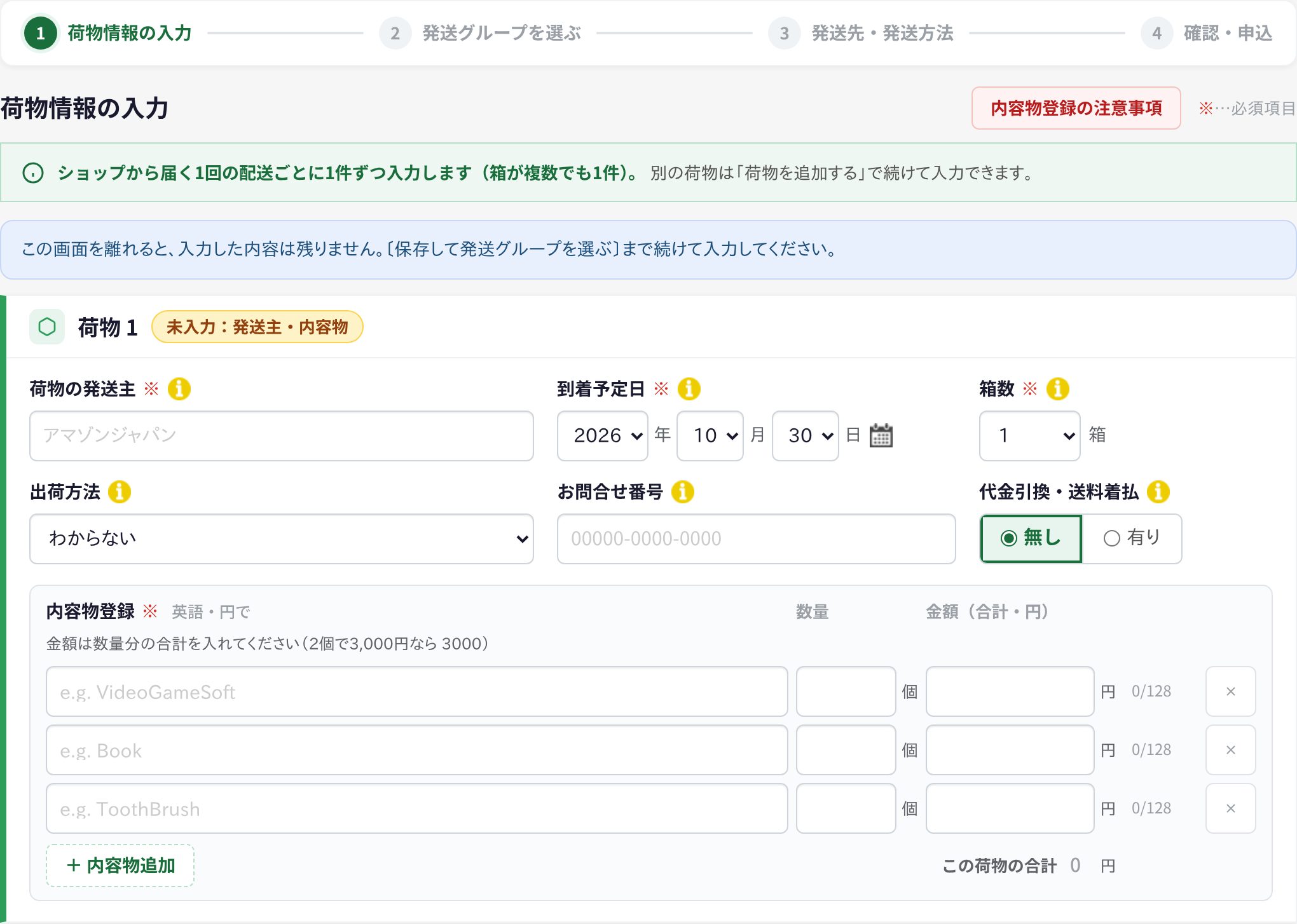Screen dimensions: 1297x924
Task: Select 無し for cash on delivery
Action: pyautogui.click(x=1031, y=538)
